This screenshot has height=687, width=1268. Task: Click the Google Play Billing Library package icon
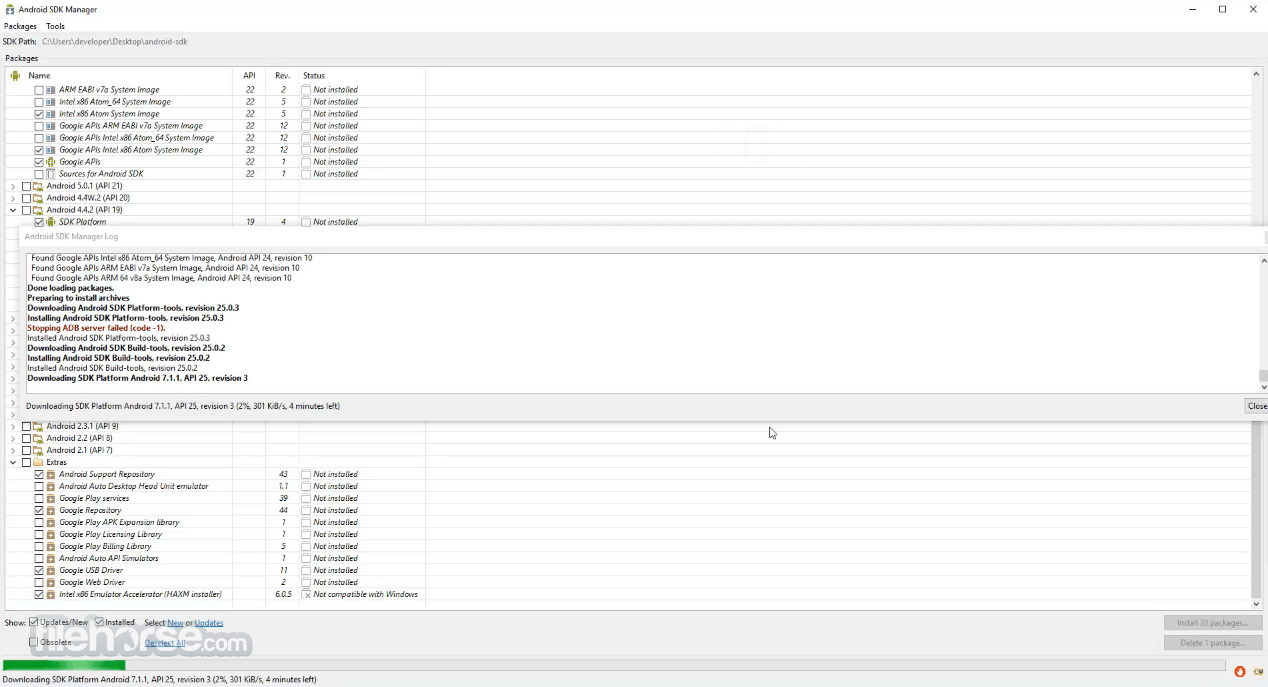tap(51, 546)
